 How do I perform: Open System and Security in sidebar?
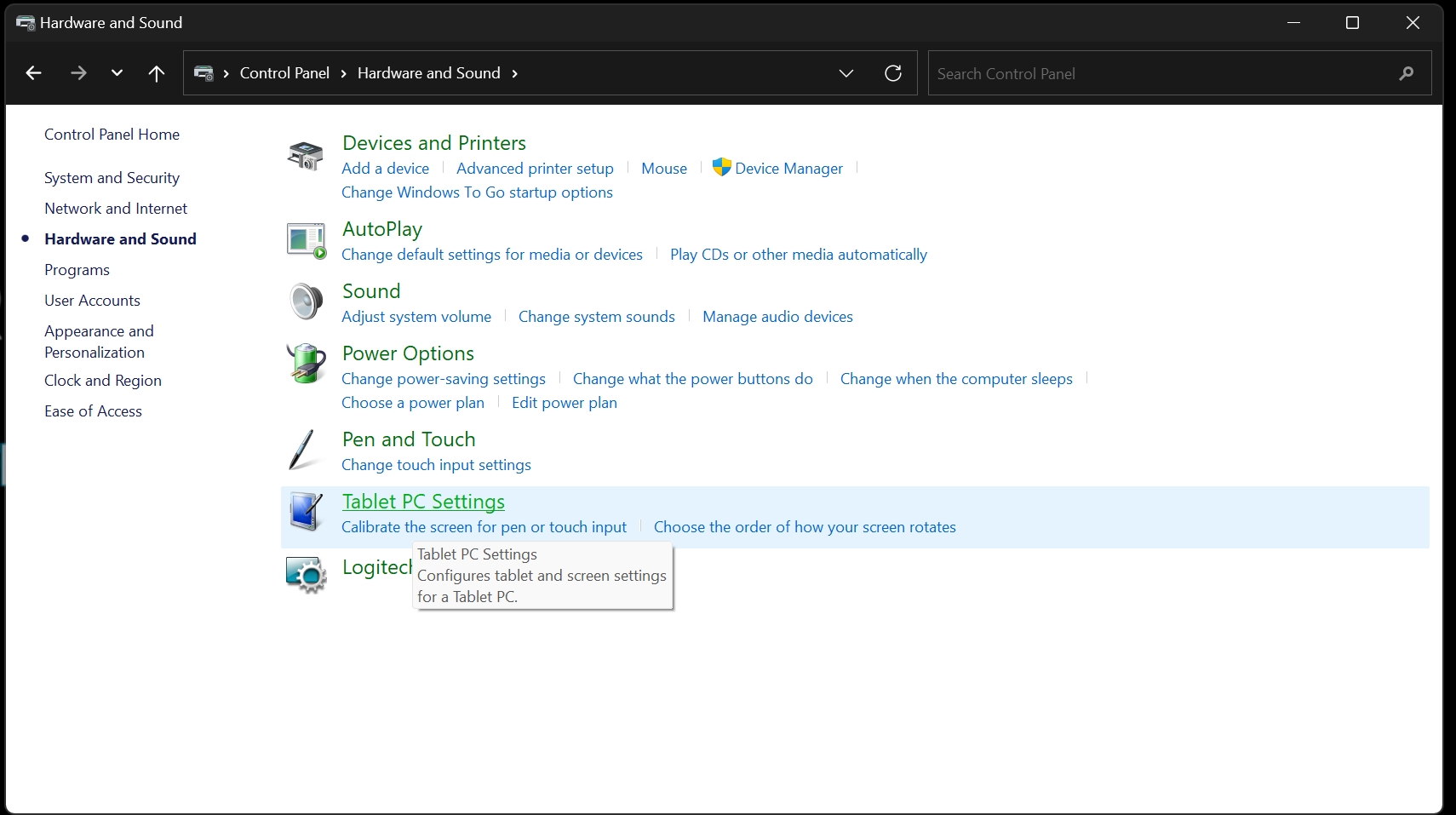[112, 178]
